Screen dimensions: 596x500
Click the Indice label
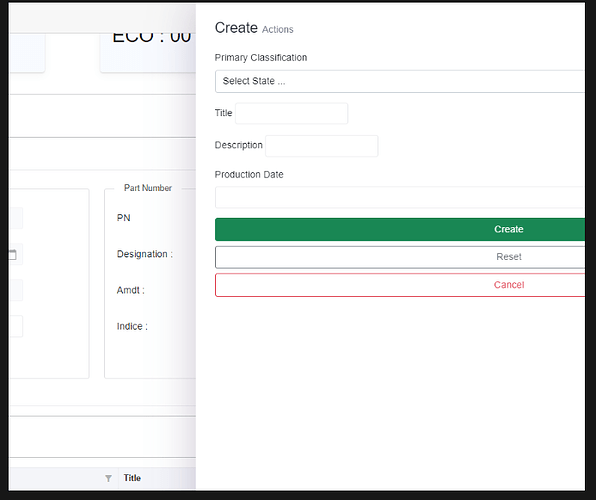pos(132,327)
